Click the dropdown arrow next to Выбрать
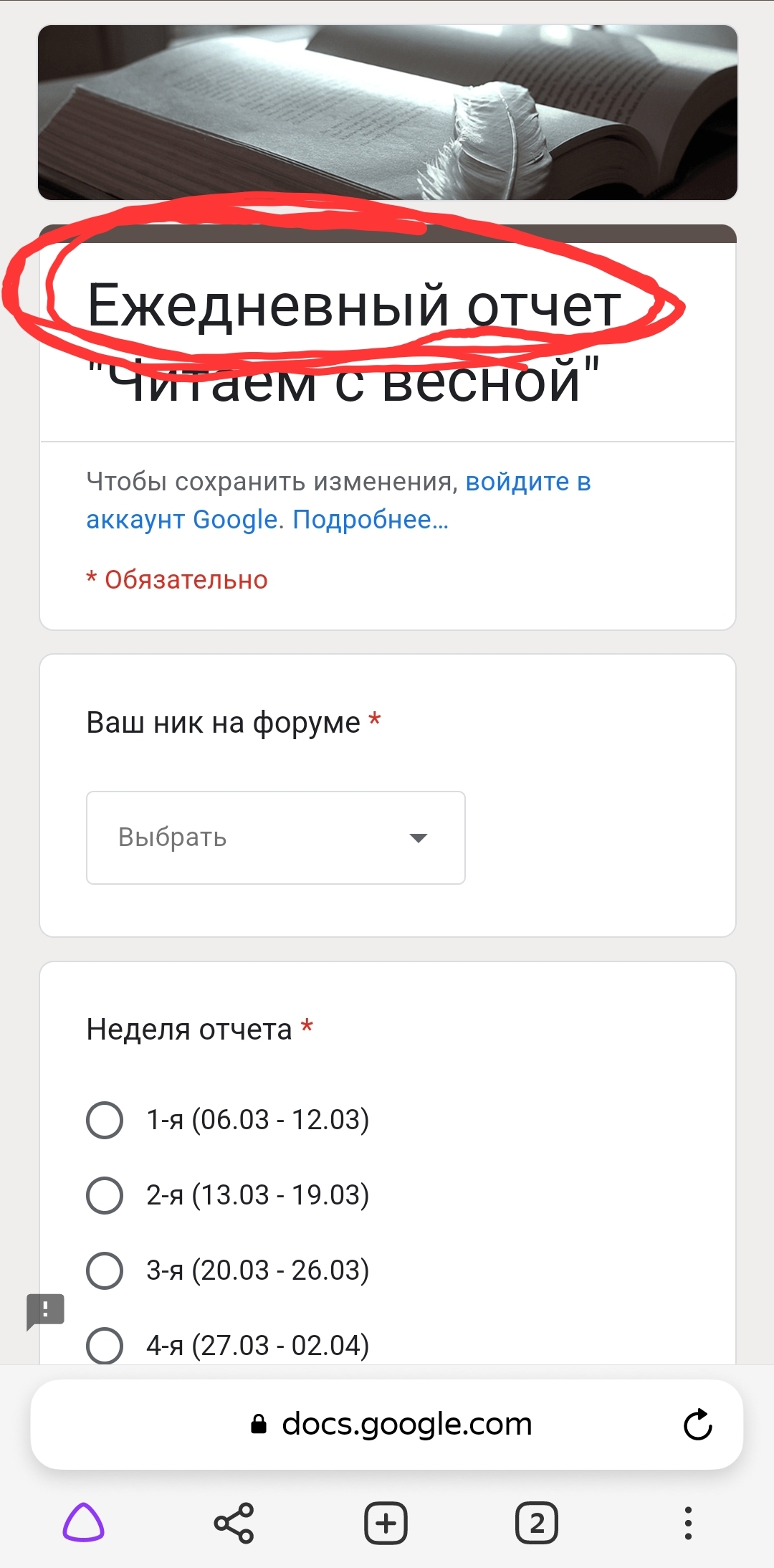 pos(418,837)
